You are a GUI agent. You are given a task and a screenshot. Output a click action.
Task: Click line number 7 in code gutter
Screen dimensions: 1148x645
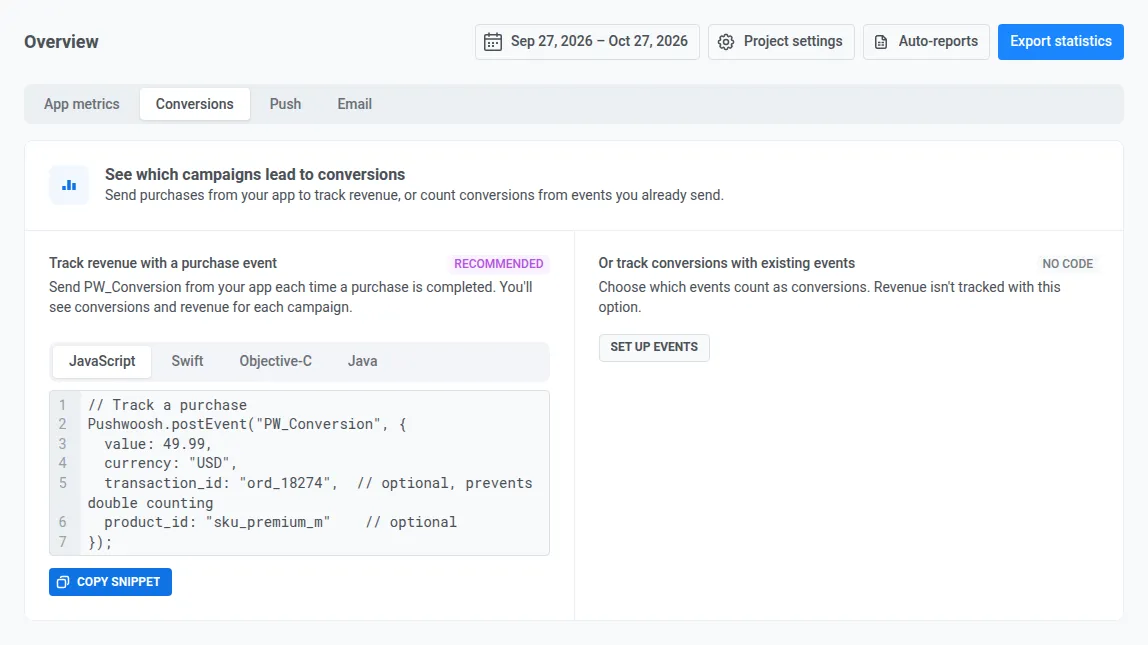click(x=62, y=543)
